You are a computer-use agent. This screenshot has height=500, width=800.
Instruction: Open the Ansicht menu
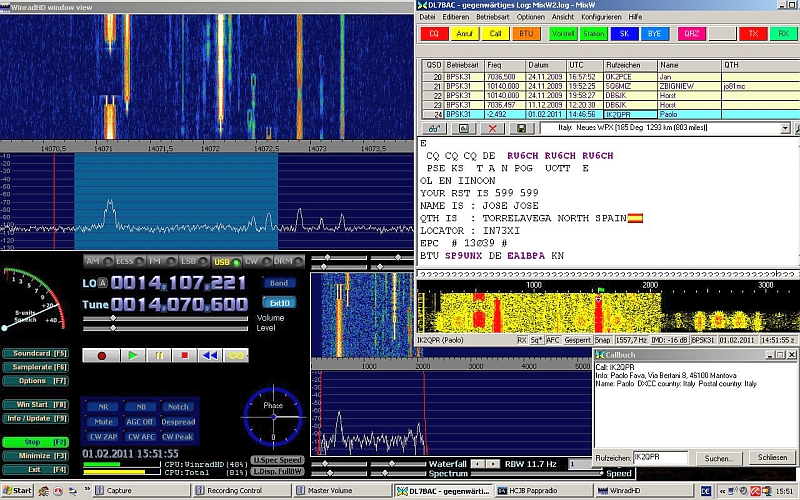[563, 17]
